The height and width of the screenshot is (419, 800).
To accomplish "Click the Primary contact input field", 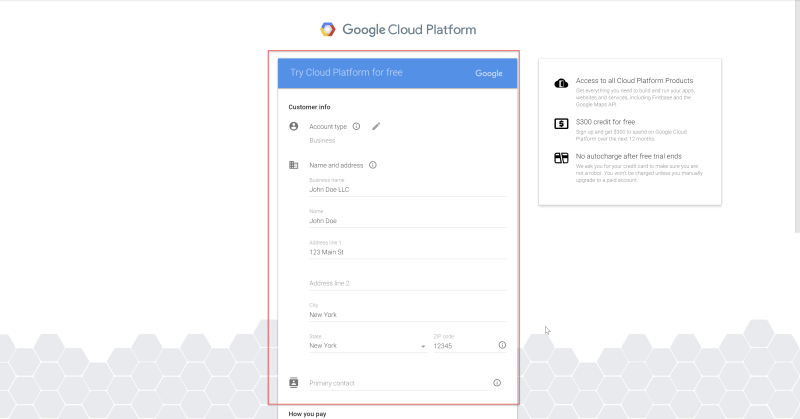I will (398, 383).
